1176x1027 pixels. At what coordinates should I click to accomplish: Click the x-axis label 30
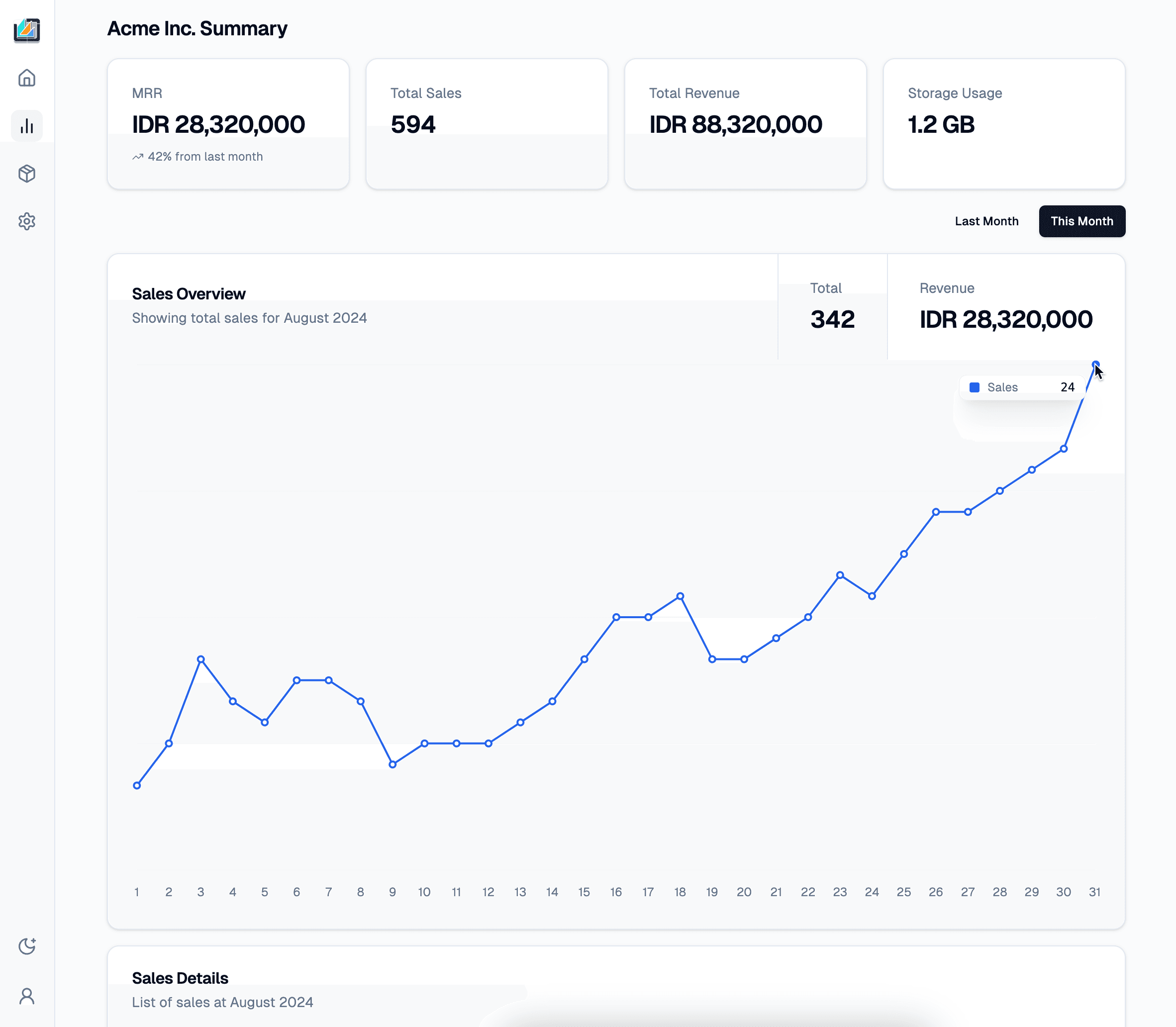pyautogui.click(x=1064, y=892)
